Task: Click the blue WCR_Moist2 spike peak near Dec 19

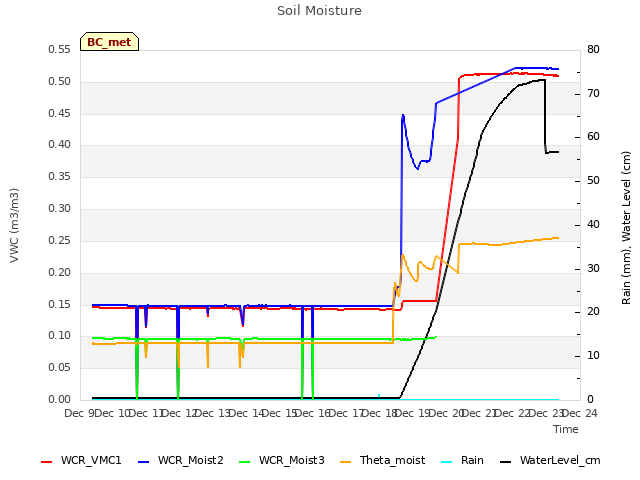Action: (x=403, y=115)
